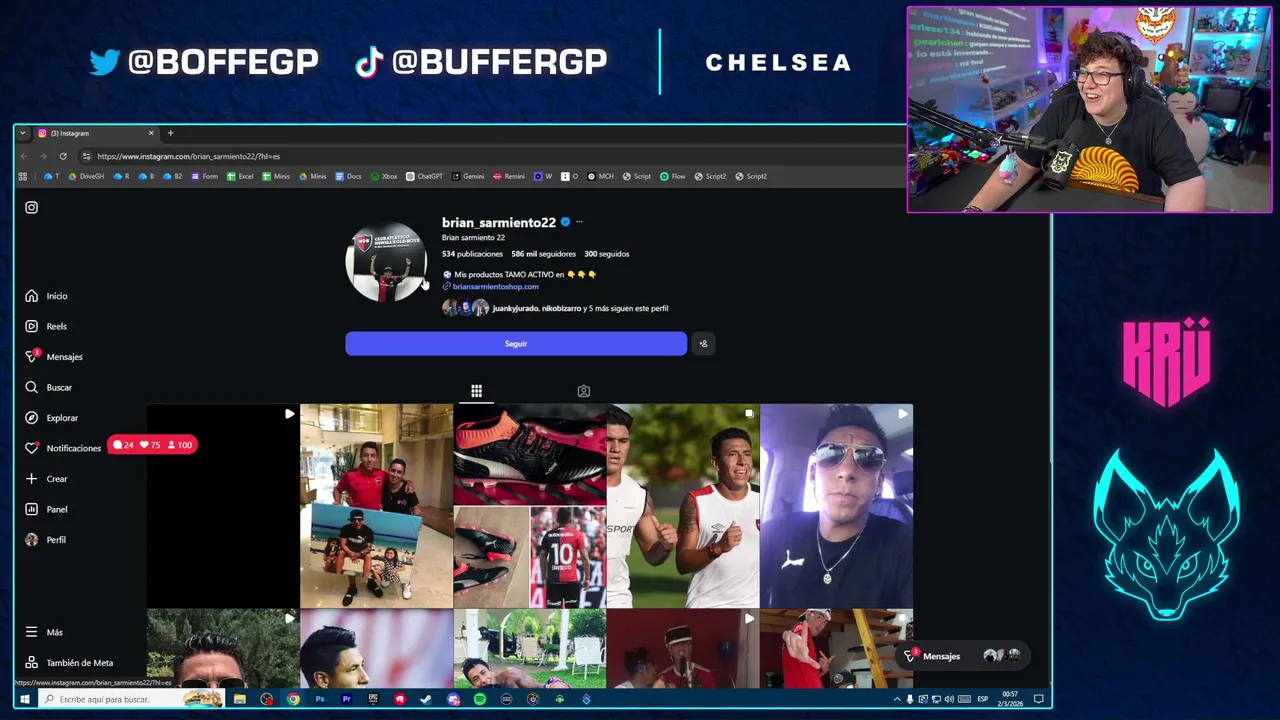This screenshot has width=1280, height=720.
Task: Open briansarmientoshop.com link
Action: (x=495, y=287)
